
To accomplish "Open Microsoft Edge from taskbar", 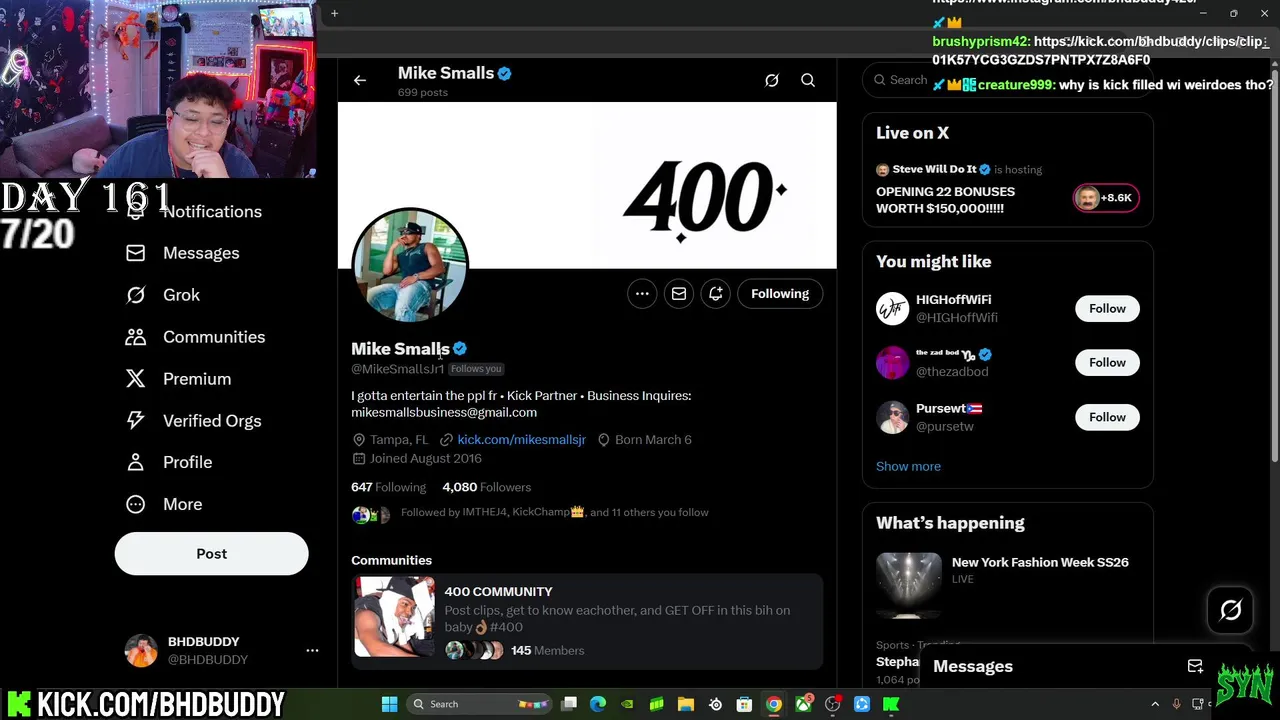I will click(x=598, y=704).
